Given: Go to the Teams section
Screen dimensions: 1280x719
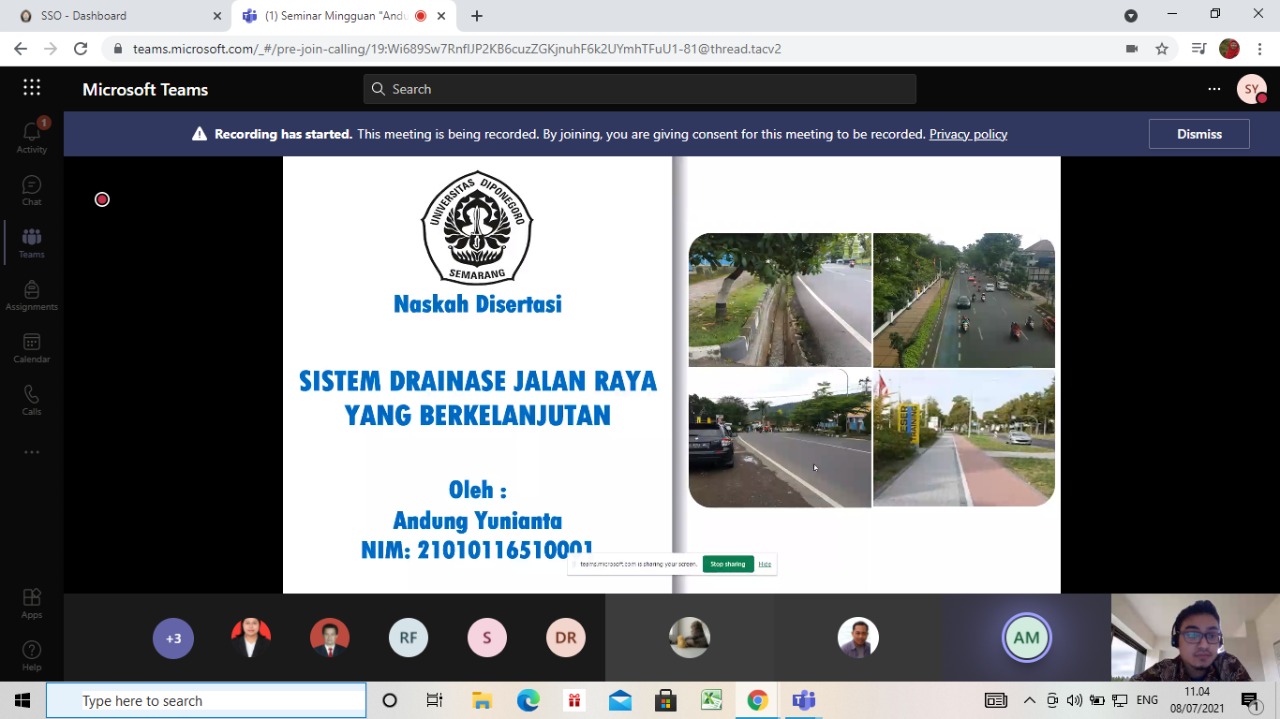Looking at the screenshot, I should pyautogui.click(x=31, y=242).
